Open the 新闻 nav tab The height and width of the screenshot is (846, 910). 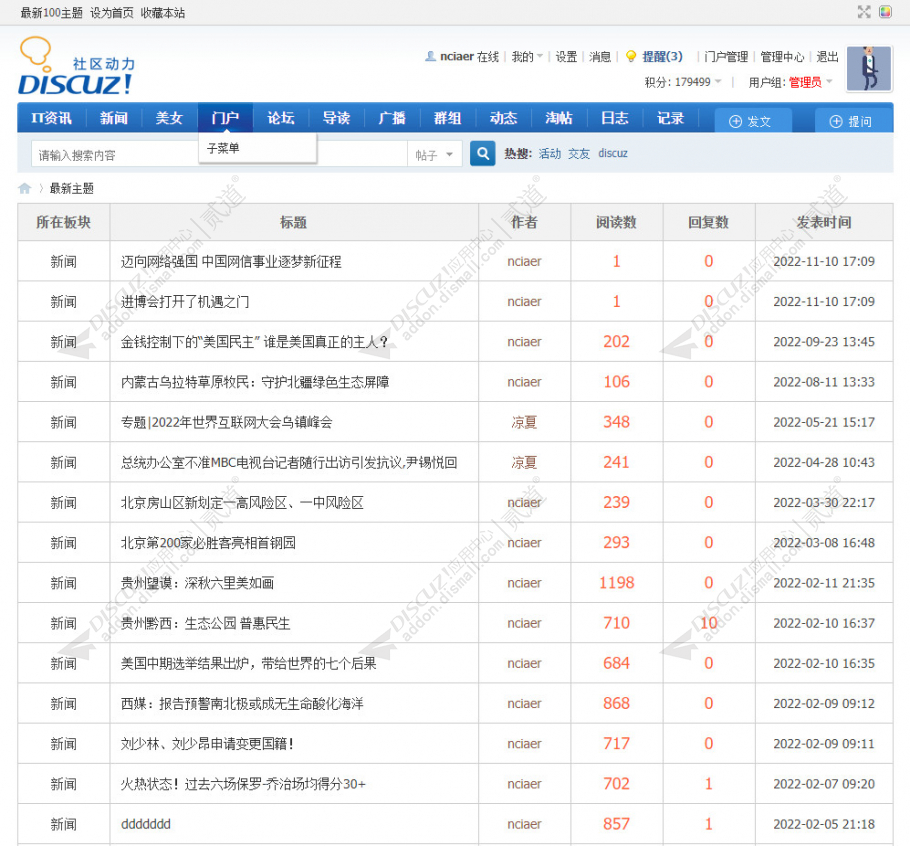[113, 118]
